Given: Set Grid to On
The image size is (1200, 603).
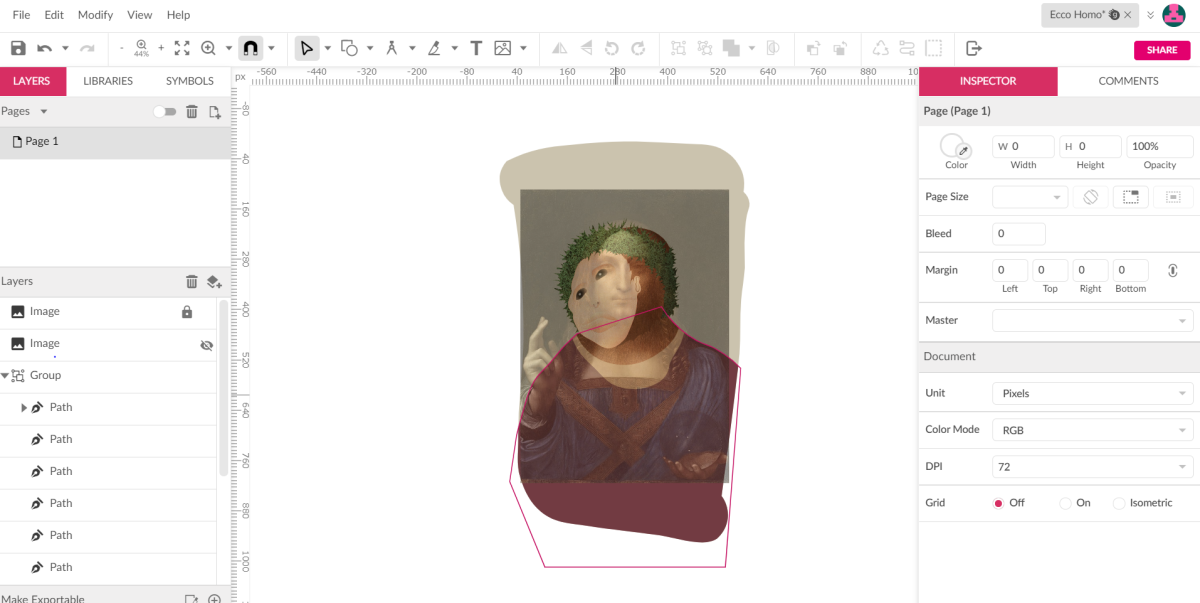Looking at the screenshot, I should 1065,503.
